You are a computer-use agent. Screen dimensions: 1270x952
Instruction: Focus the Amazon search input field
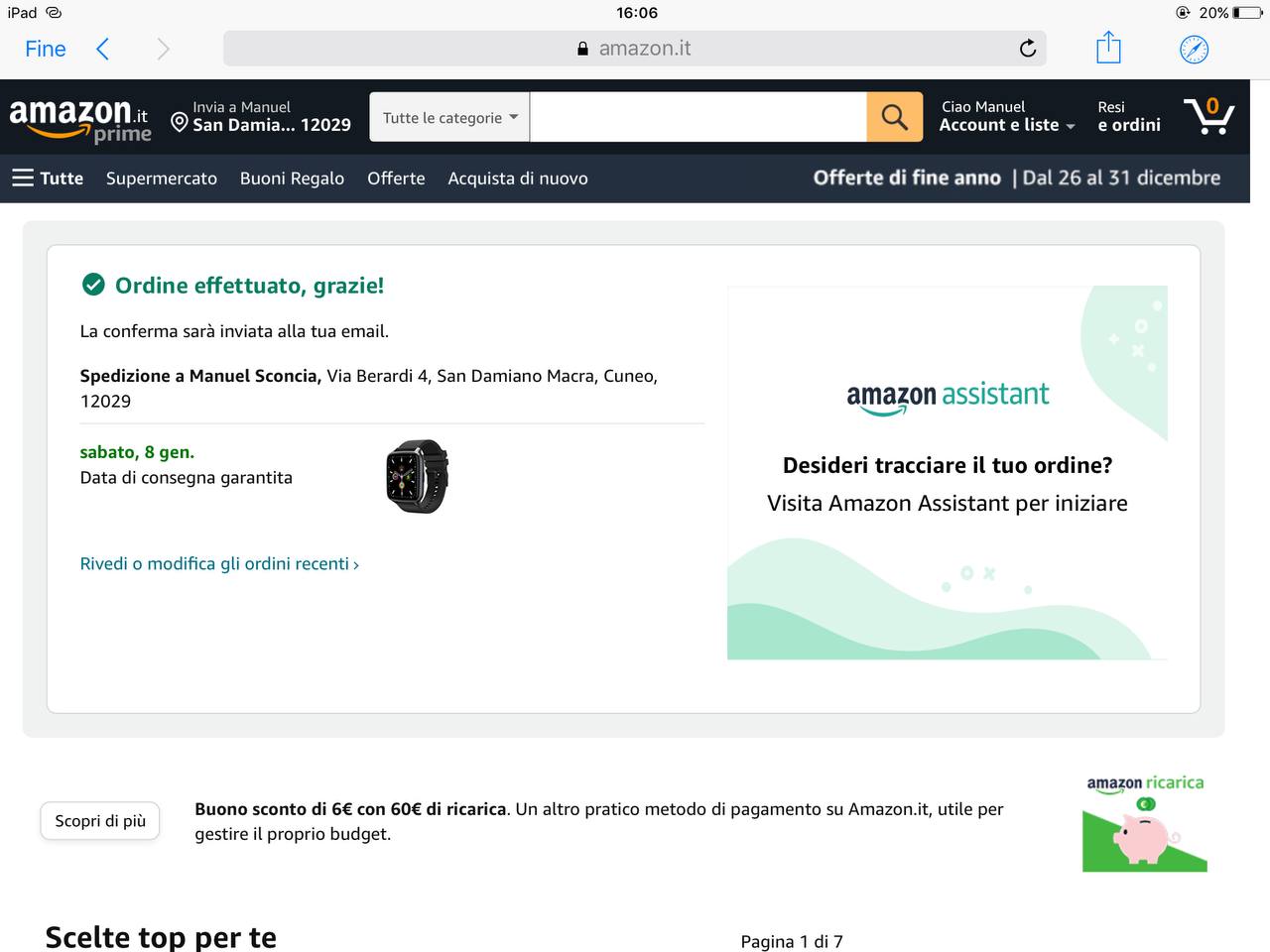click(698, 117)
